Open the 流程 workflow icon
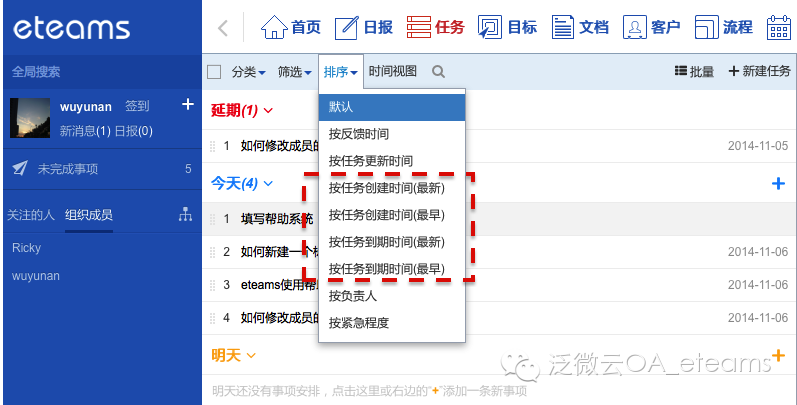The height and width of the screenshot is (405, 797). click(707, 27)
